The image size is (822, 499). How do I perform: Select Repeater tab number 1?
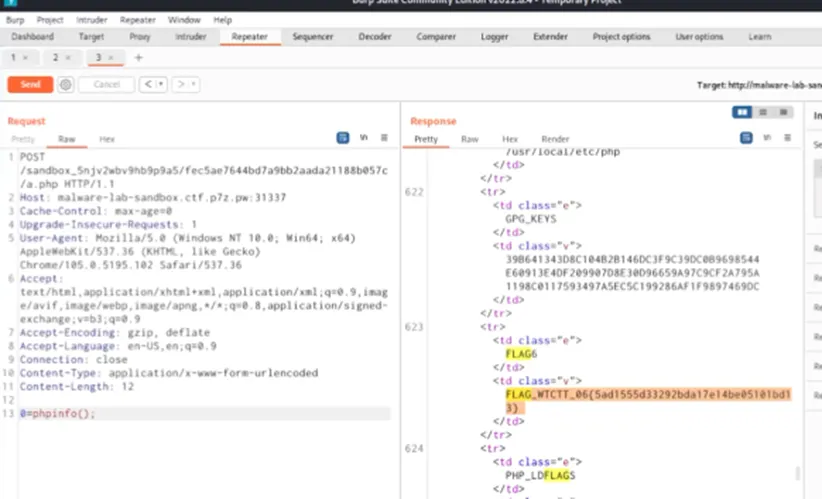(x=14, y=58)
